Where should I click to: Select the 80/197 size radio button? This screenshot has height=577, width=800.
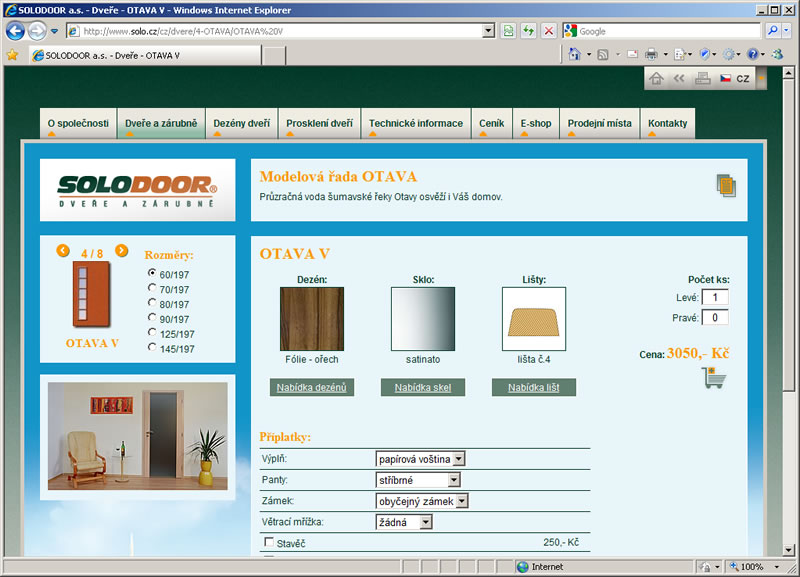click(152, 303)
